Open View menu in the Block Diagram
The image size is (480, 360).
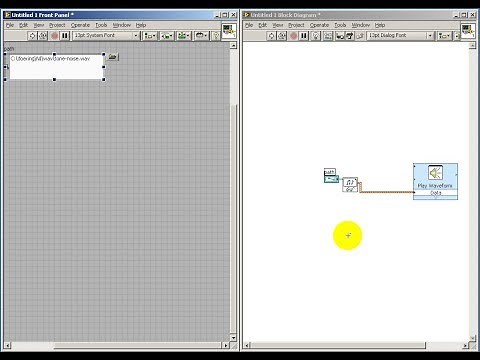pyautogui.click(x=278, y=25)
